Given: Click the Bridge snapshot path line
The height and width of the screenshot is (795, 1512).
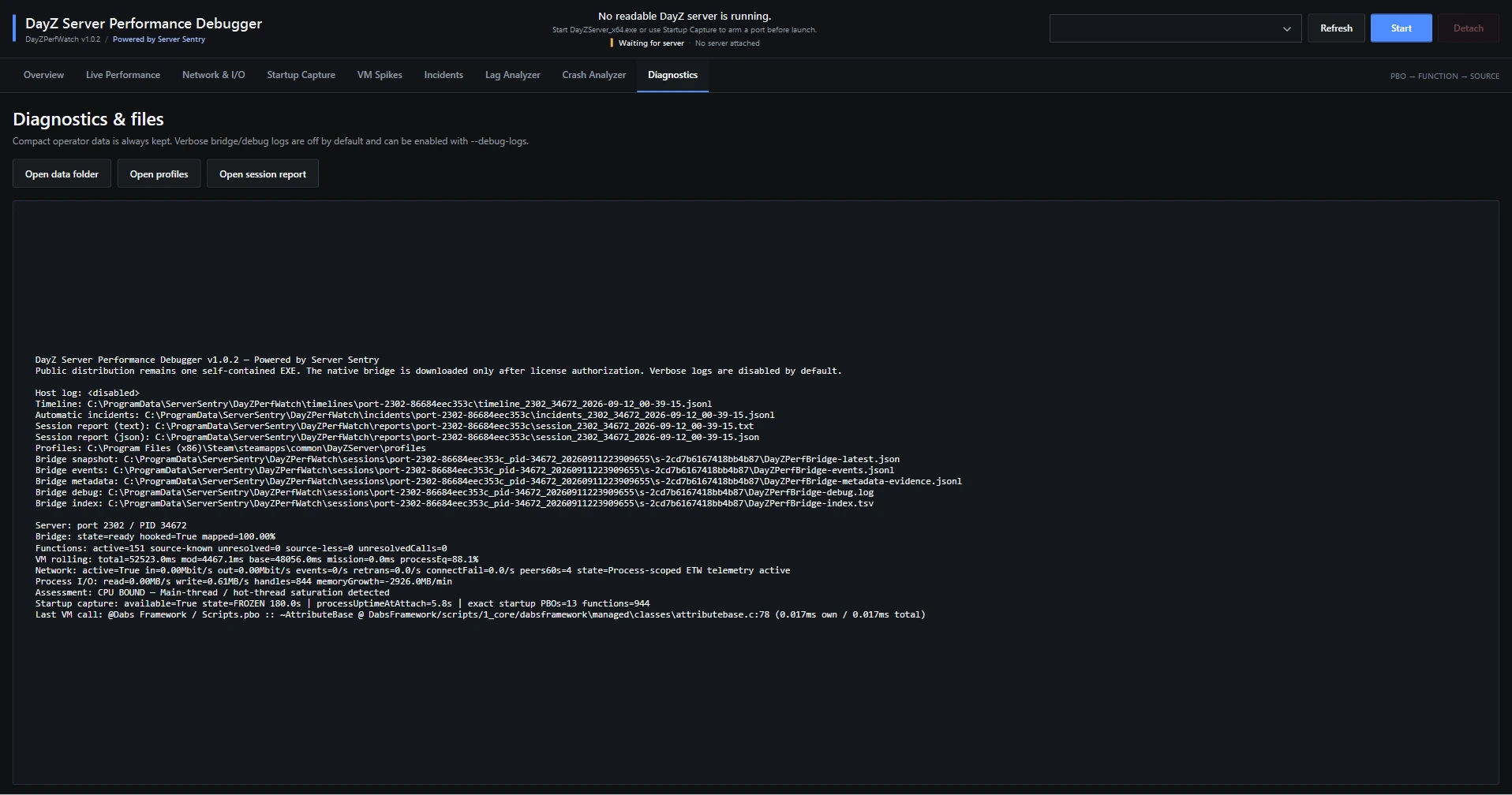Looking at the screenshot, I should [467, 459].
